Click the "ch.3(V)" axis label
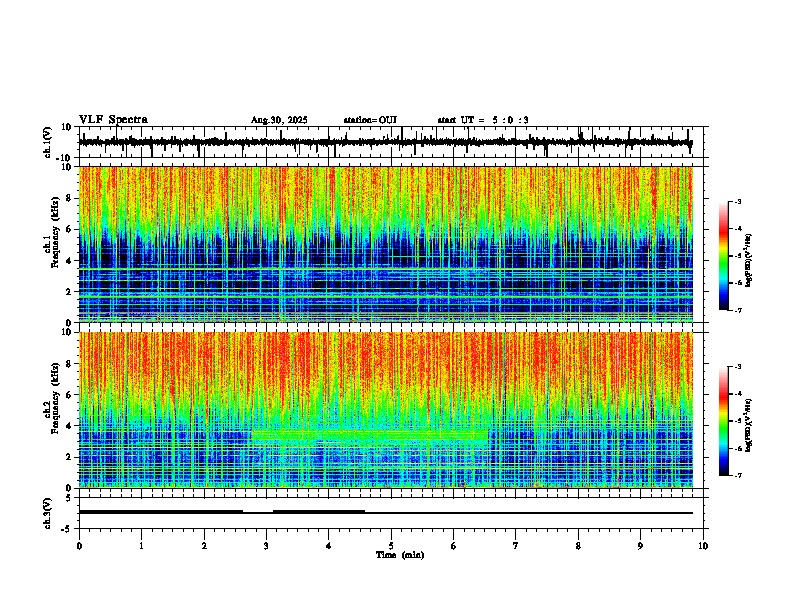 pos(48,514)
